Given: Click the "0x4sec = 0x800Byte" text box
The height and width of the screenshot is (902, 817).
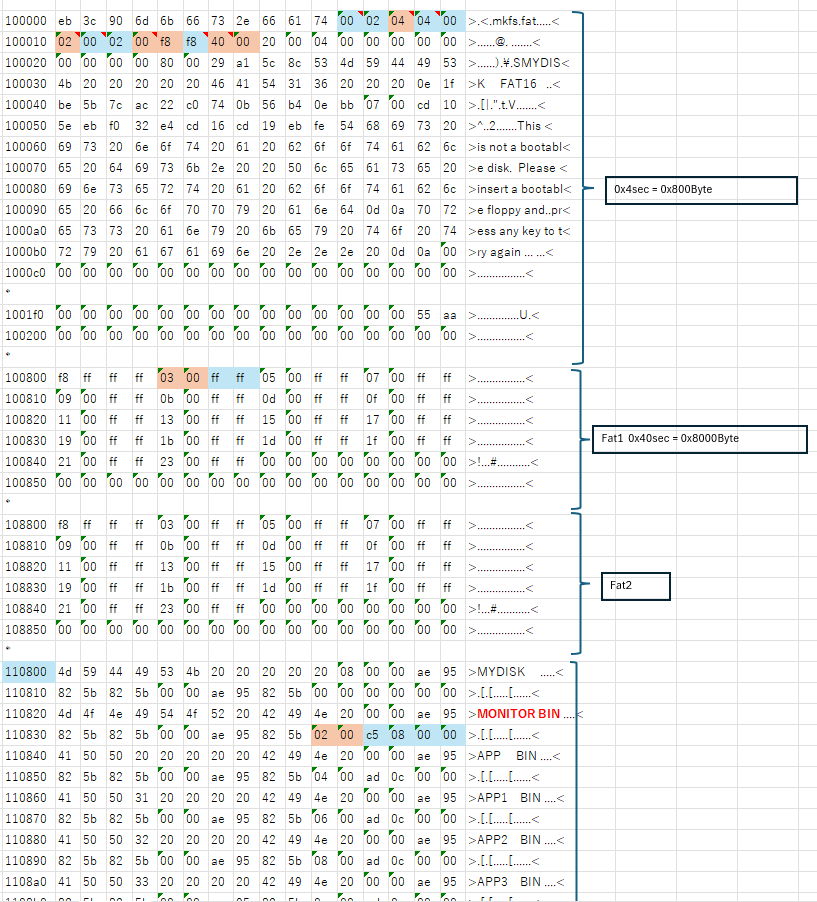Looking at the screenshot, I should click(x=700, y=189).
